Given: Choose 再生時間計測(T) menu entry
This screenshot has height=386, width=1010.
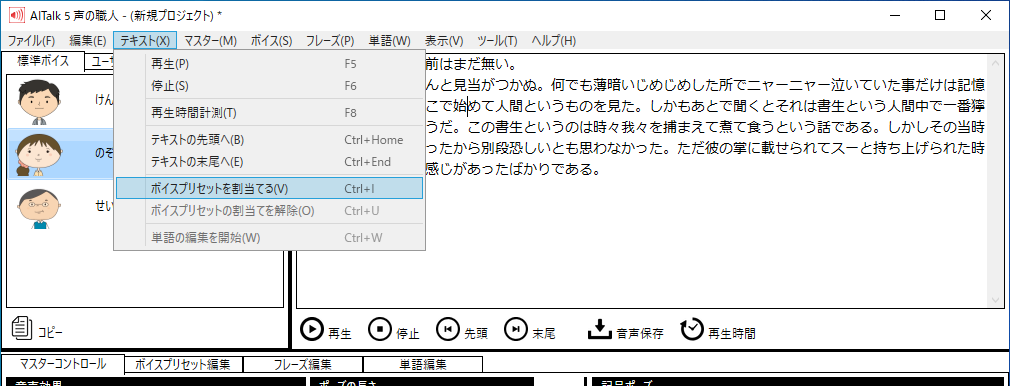Looking at the screenshot, I should click(x=269, y=113).
